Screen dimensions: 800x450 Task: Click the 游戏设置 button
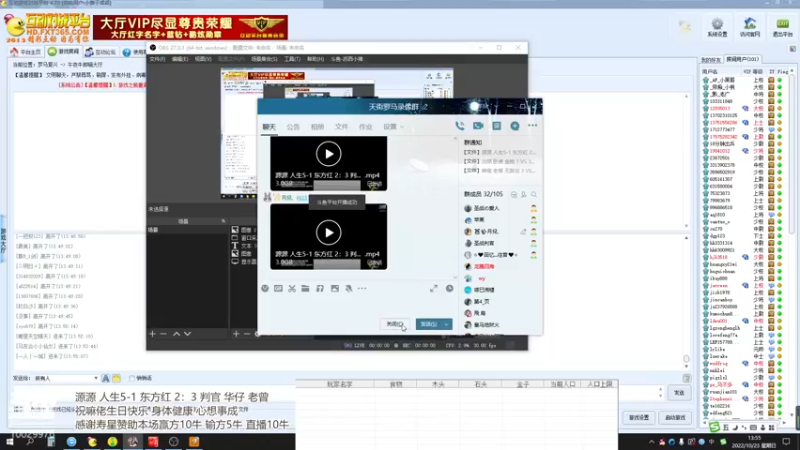point(639,417)
